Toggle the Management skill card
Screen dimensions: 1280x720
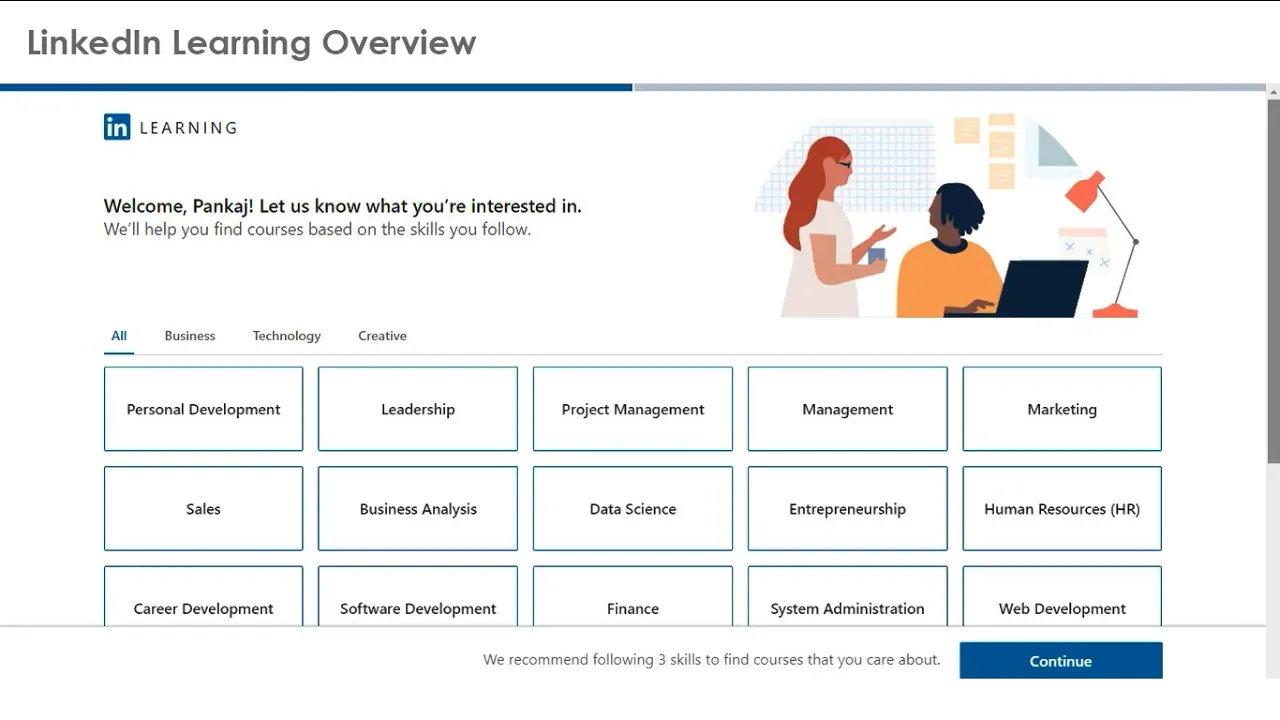click(x=847, y=409)
